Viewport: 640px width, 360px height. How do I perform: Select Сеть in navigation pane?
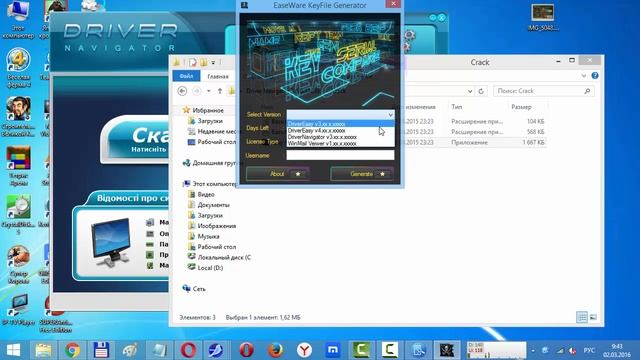pyautogui.click(x=199, y=289)
